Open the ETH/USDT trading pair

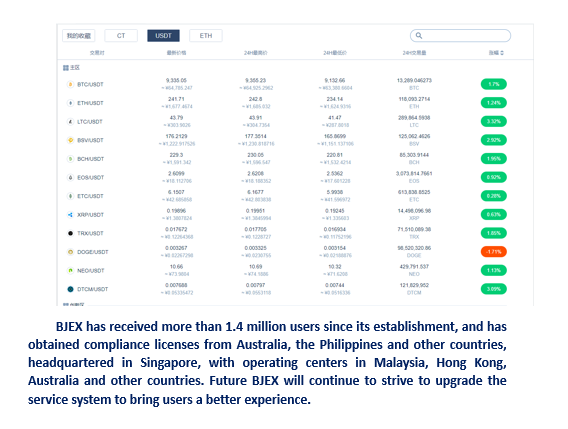click(x=90, y=103)
